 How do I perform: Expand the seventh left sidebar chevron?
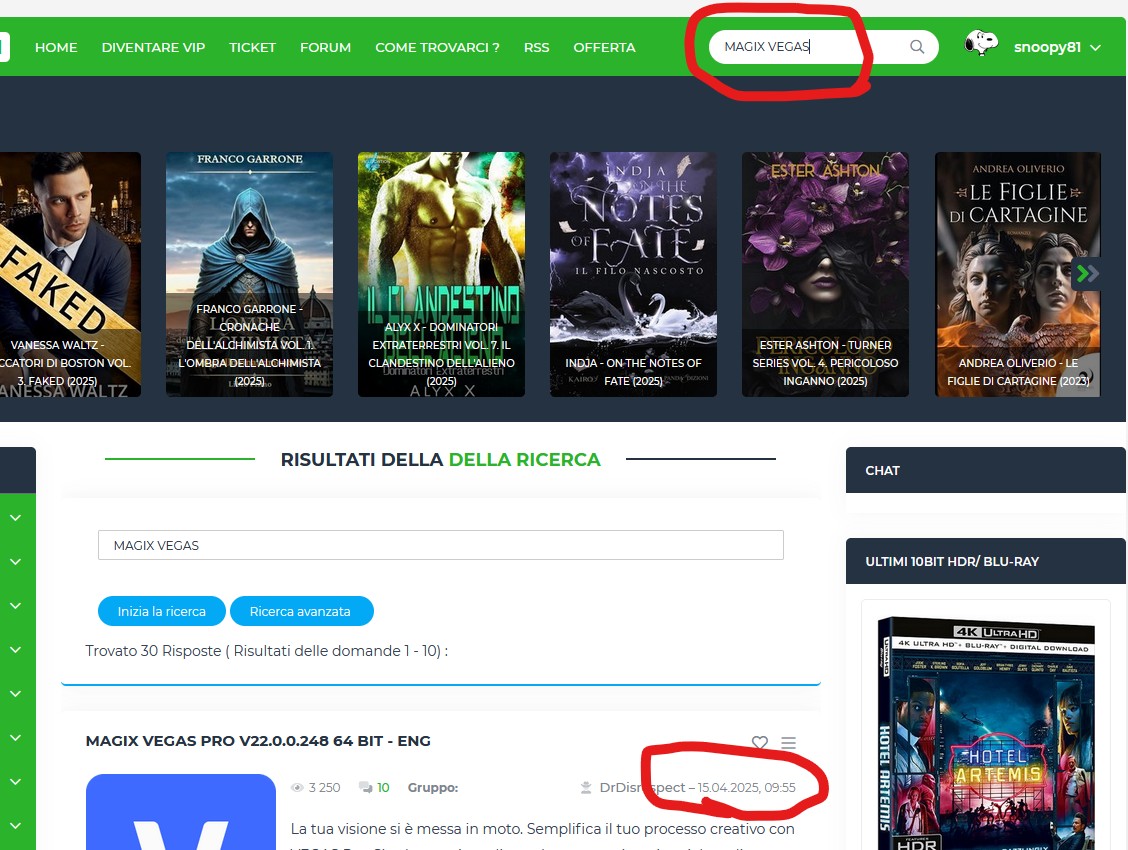tap(15, 782)
